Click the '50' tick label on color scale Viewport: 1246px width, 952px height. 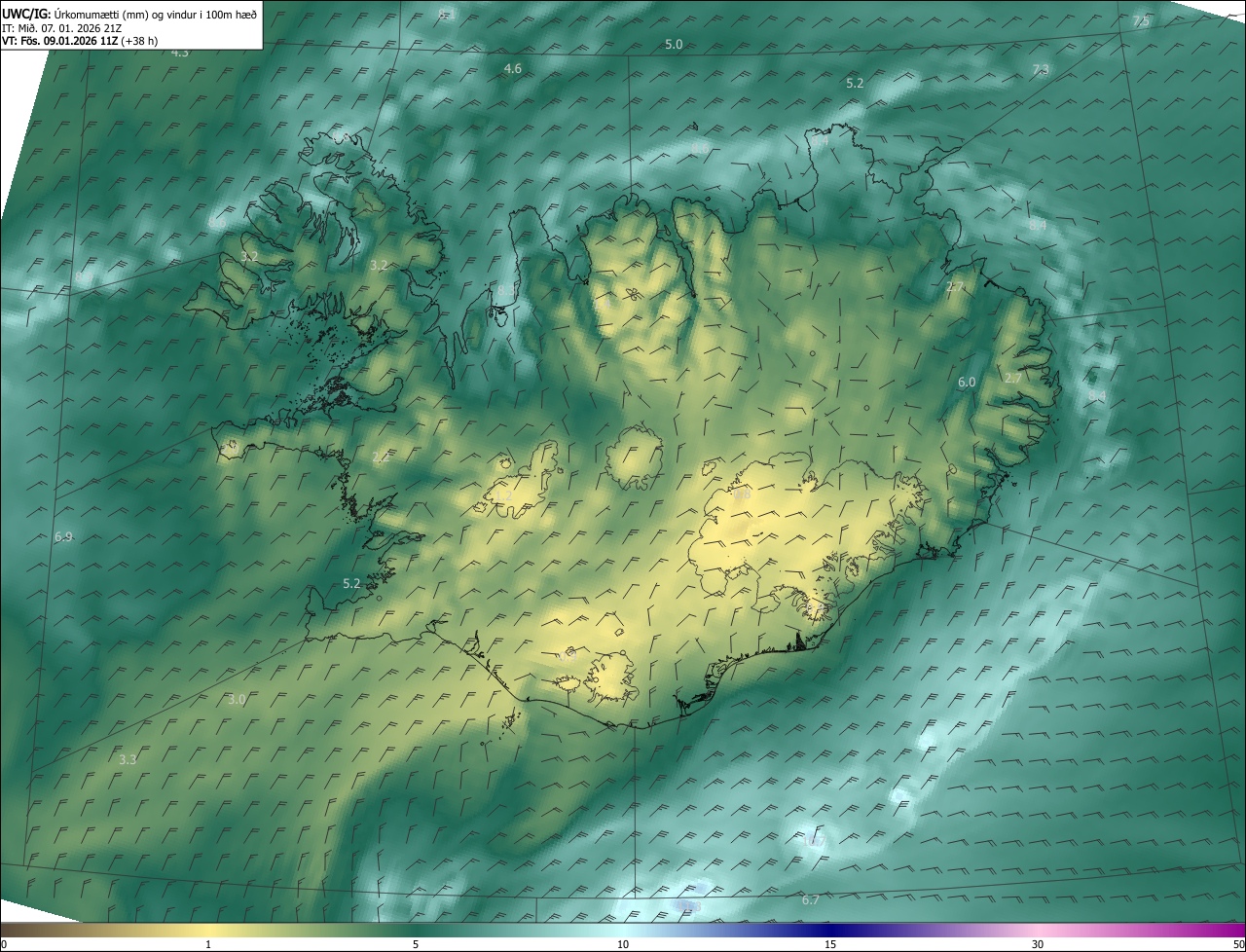click(x=1237, y=944)
